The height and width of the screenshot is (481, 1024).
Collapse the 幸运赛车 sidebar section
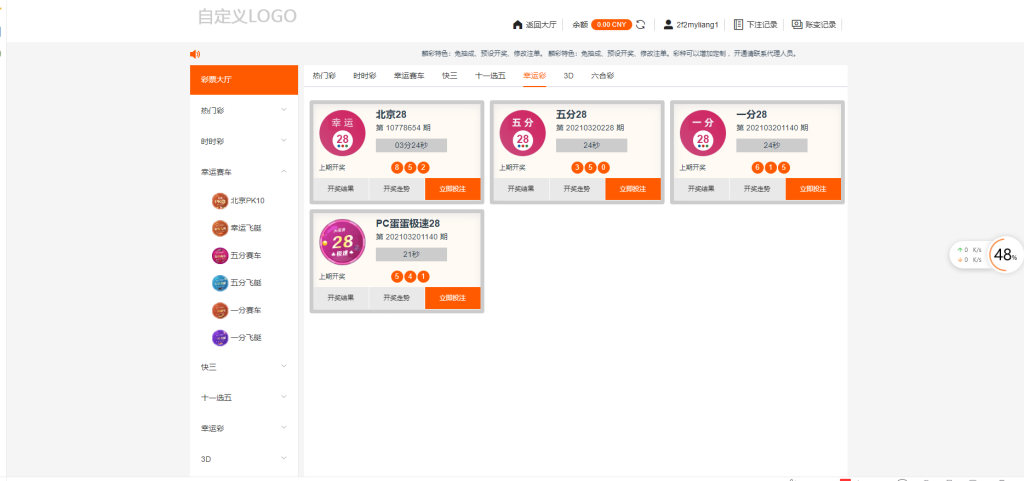[283, 171]
